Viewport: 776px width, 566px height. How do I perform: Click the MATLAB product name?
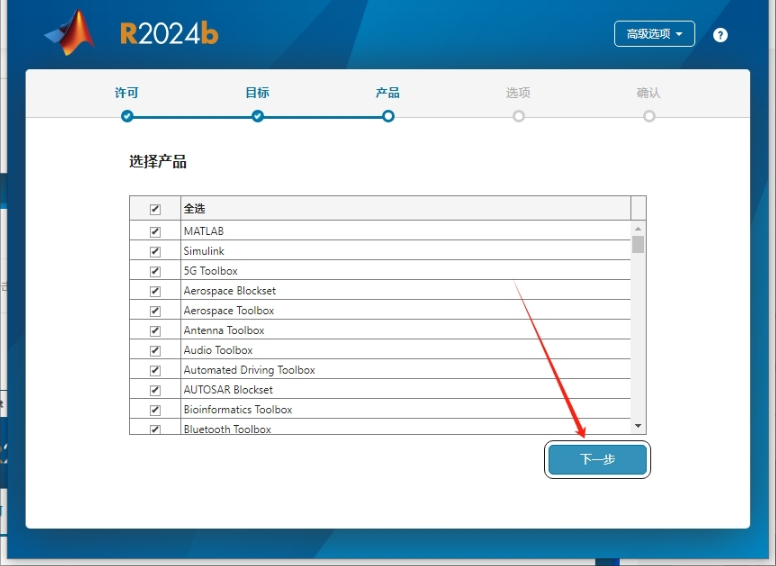pyautogui.click(x=204, y=231)
